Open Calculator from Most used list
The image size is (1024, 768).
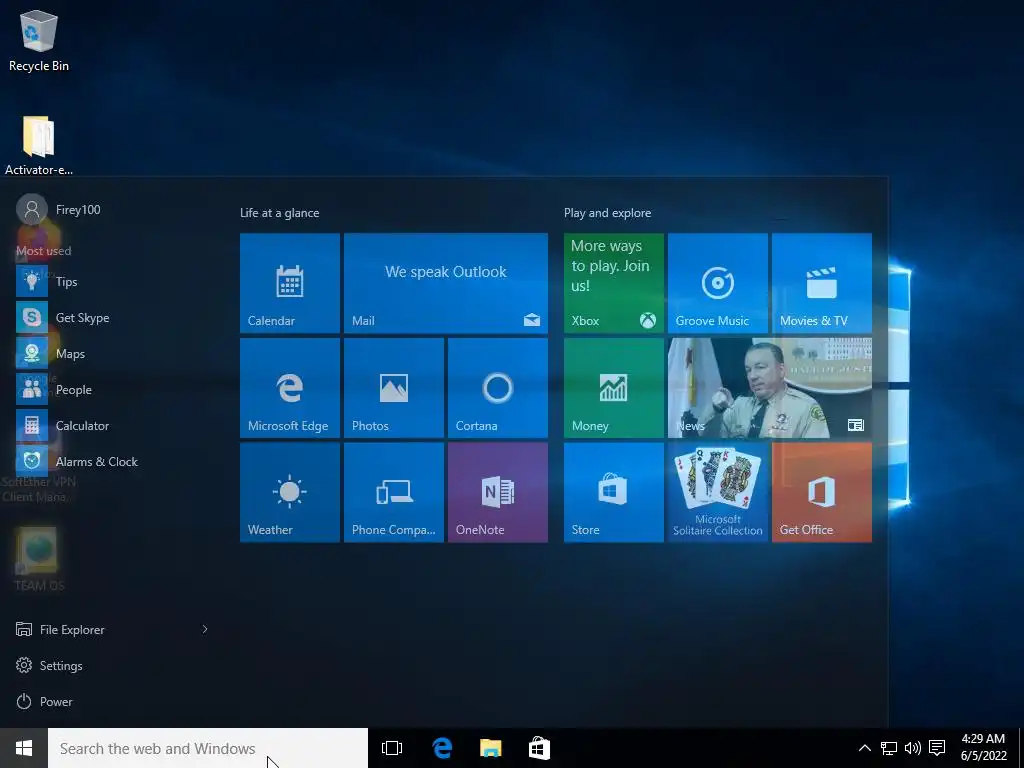coord(111,425)
